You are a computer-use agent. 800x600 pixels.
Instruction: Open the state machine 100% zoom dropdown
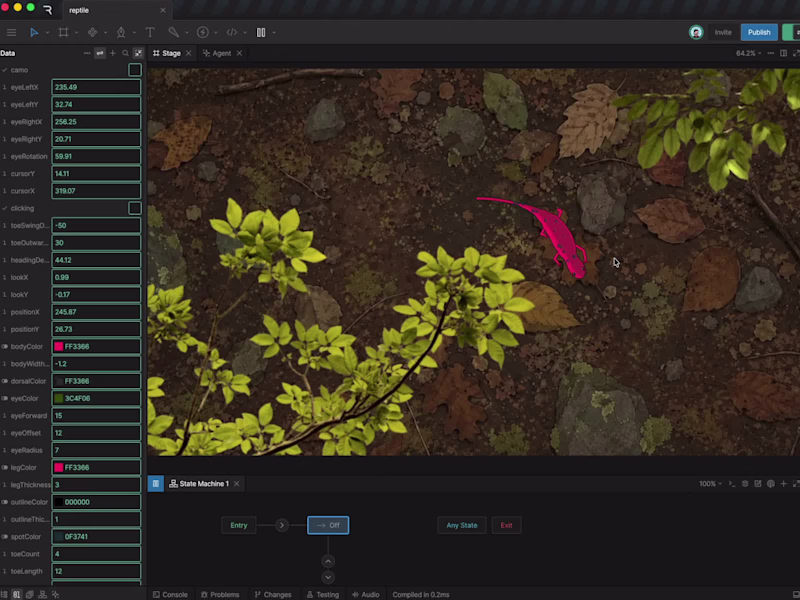[x=710, y=484]
